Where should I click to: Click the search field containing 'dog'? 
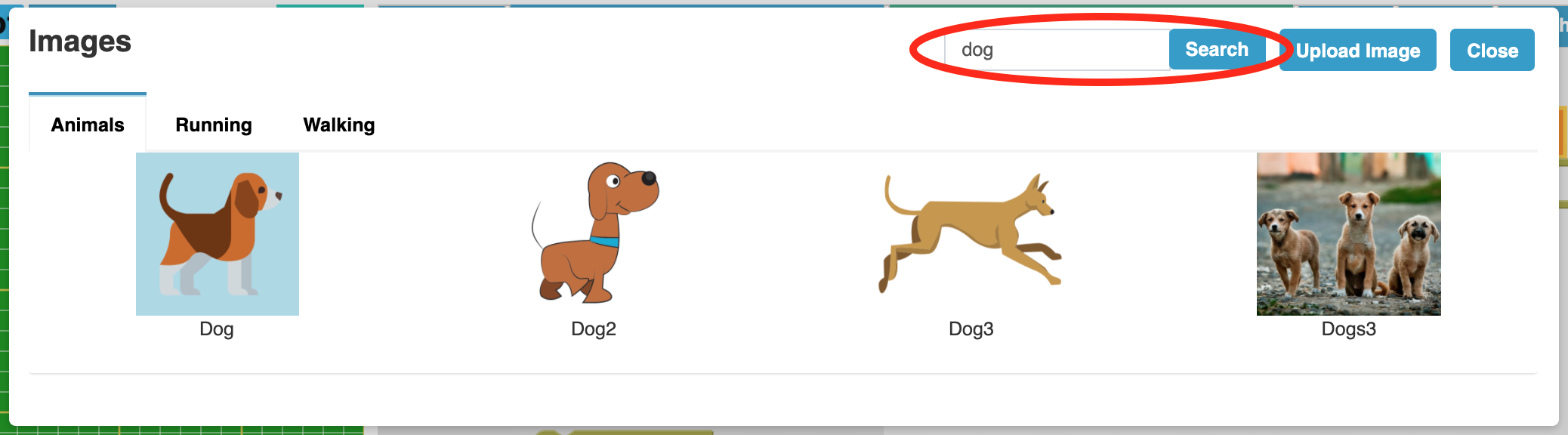tap(1057, 50)
